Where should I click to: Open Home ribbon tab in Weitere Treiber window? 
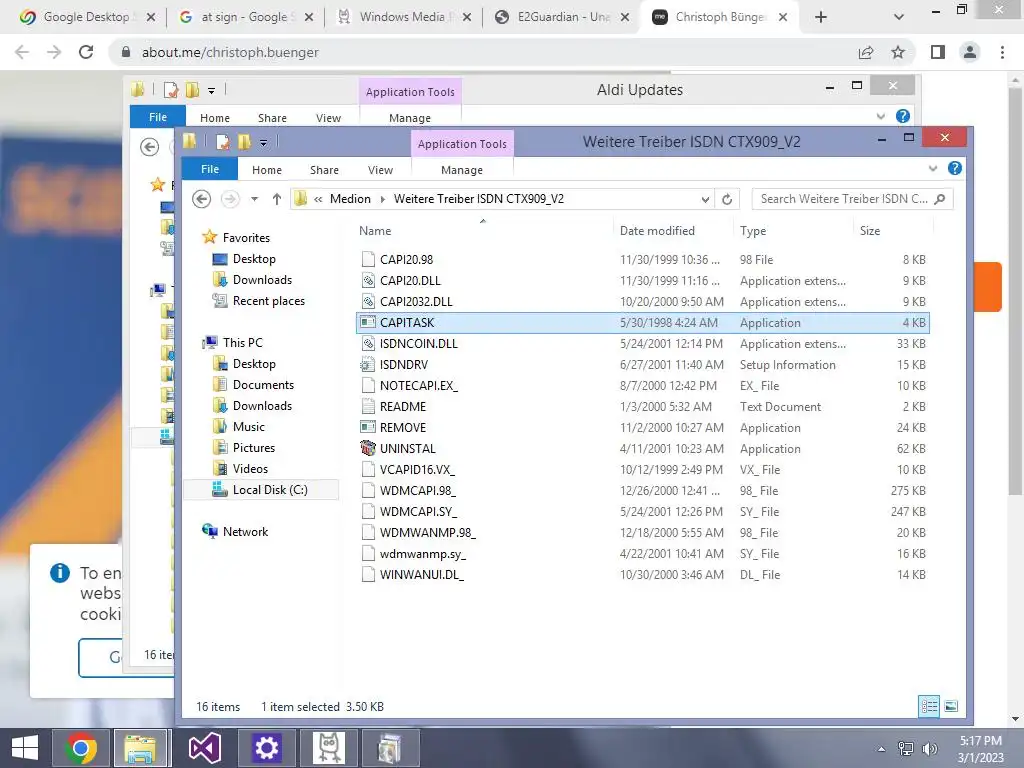tap(266, 170)
